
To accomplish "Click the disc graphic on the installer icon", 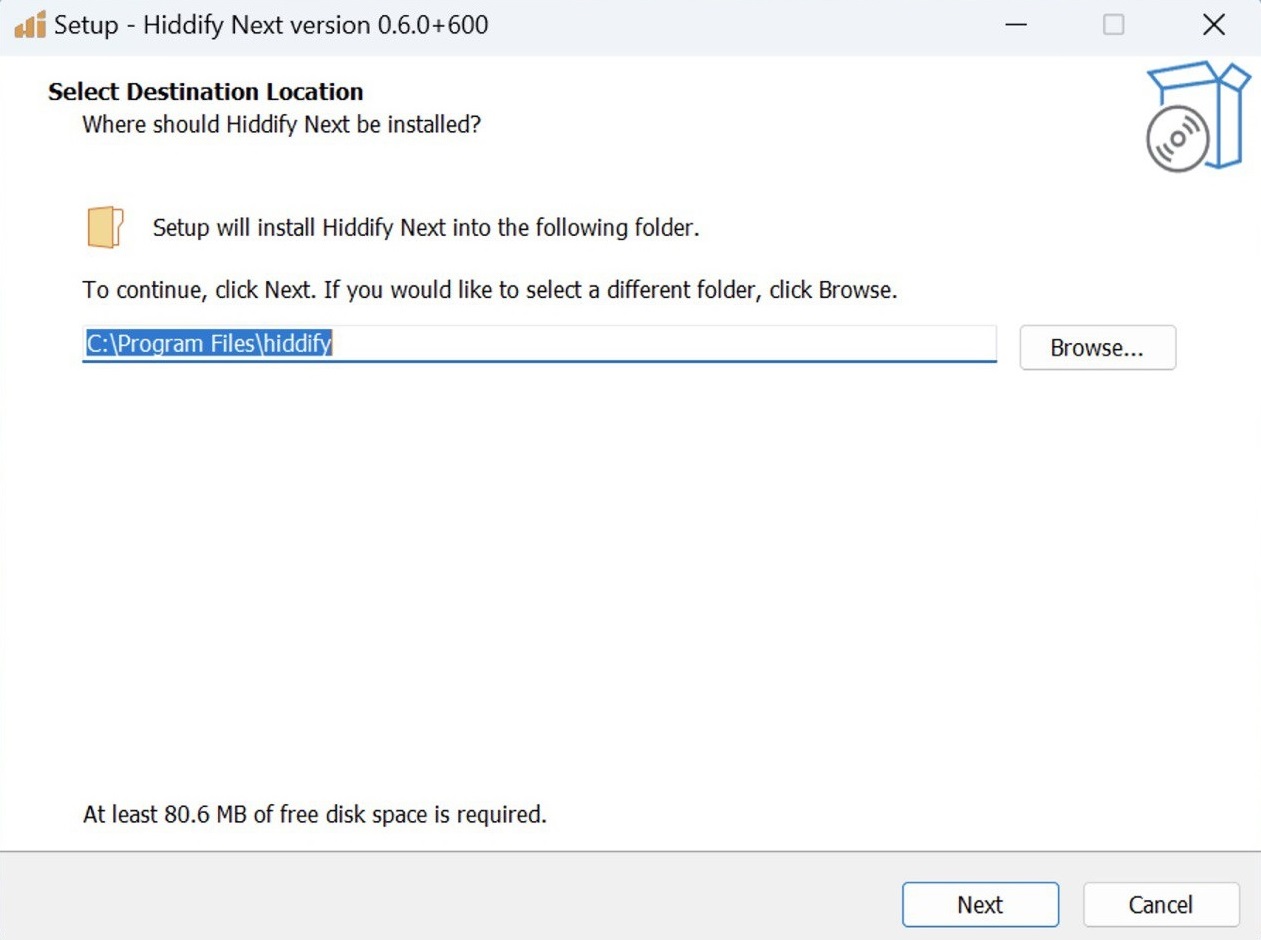I will point(1177,139).
